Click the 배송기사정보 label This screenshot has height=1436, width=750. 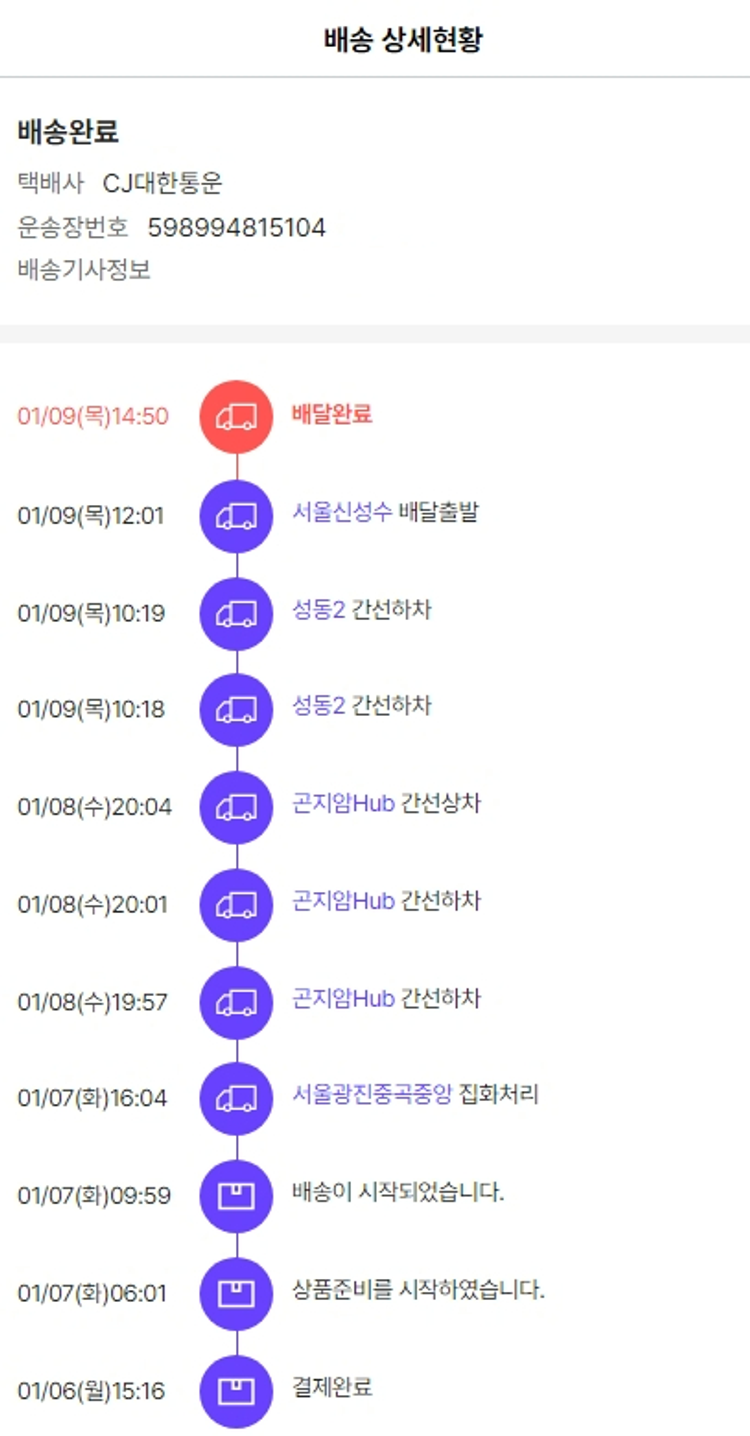click(84, 270)
